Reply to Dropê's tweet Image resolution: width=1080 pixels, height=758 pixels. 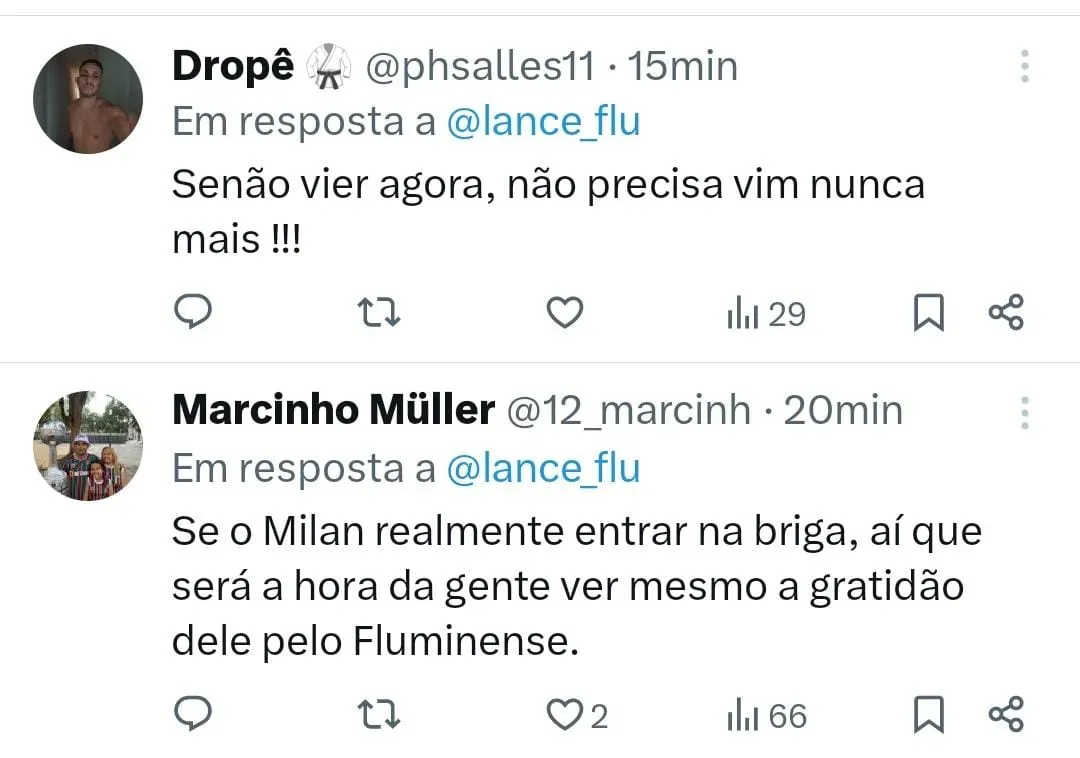pyautogui.click(x=193, y=313)
